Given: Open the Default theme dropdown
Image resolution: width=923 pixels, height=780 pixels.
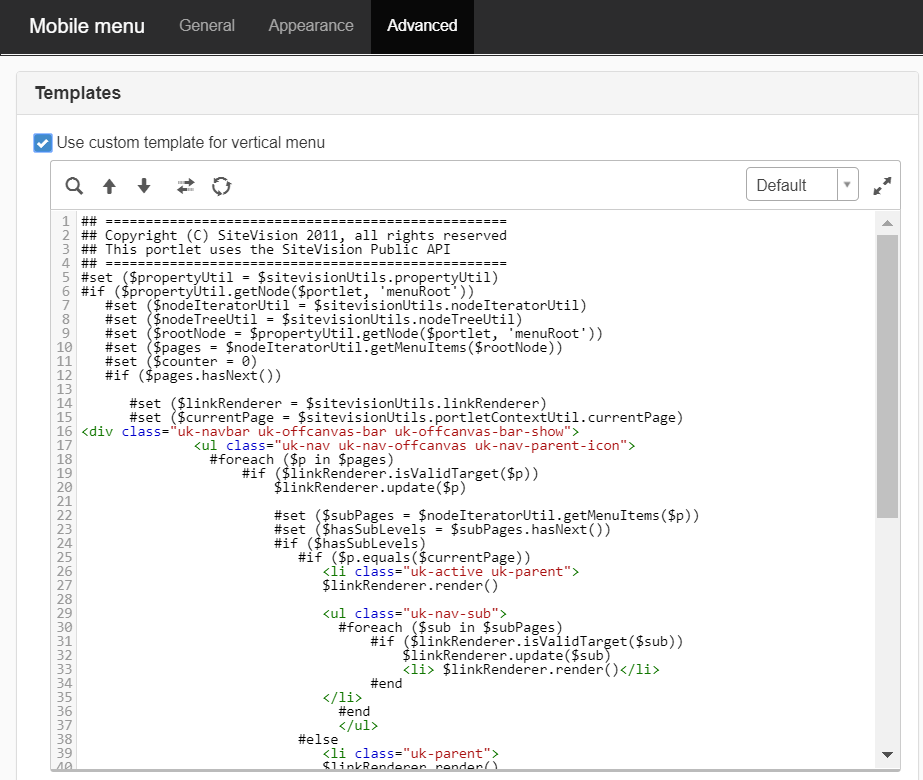Looking at the screenshot, I should tap(801, 185).
